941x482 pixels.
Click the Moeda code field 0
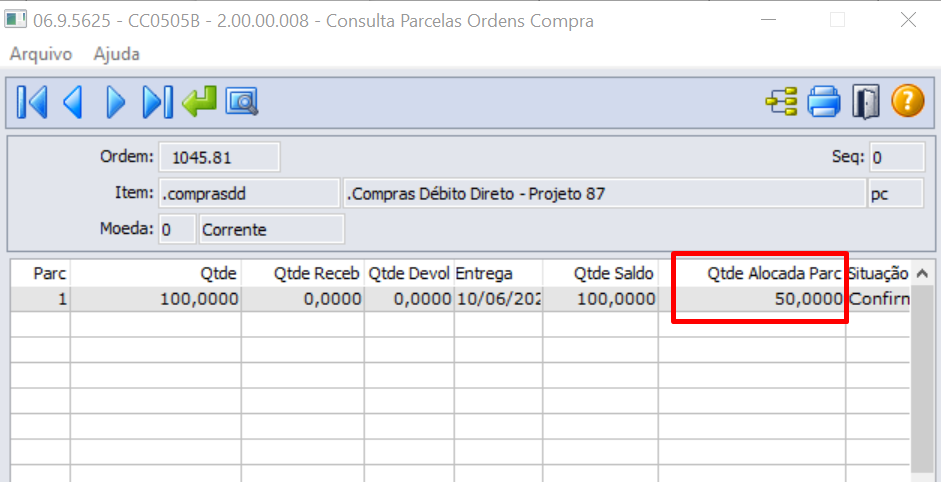pyautogui.click(x=177, y=229)
